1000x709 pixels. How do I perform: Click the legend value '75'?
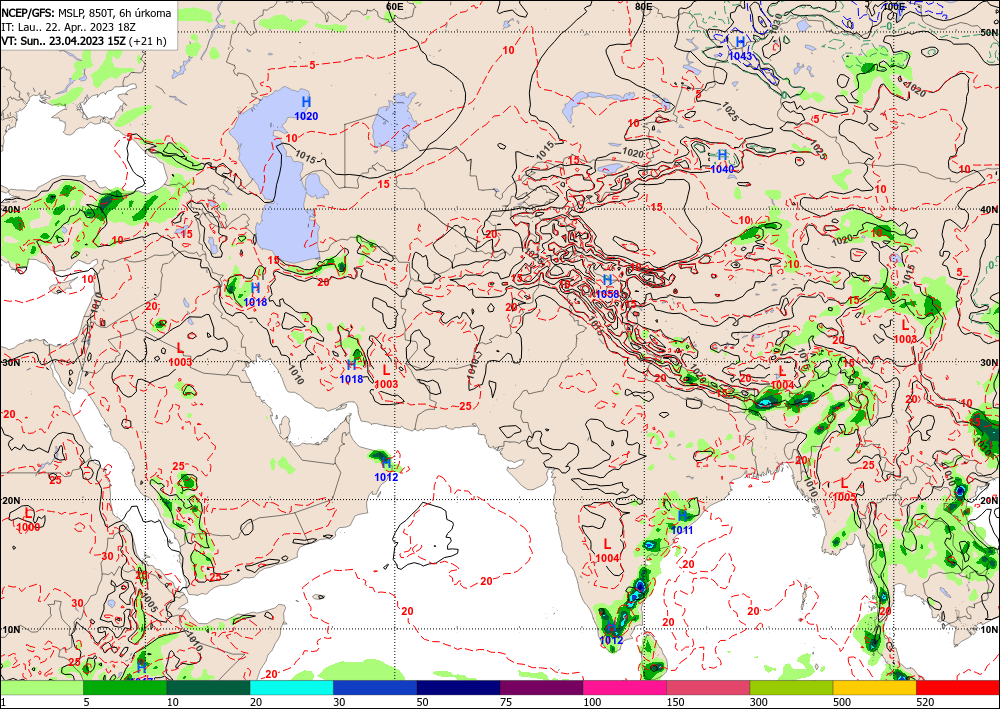click(505, 703)
